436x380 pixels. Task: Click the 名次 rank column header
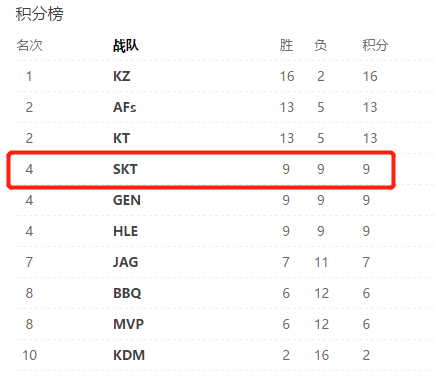(x=29, y=45)
